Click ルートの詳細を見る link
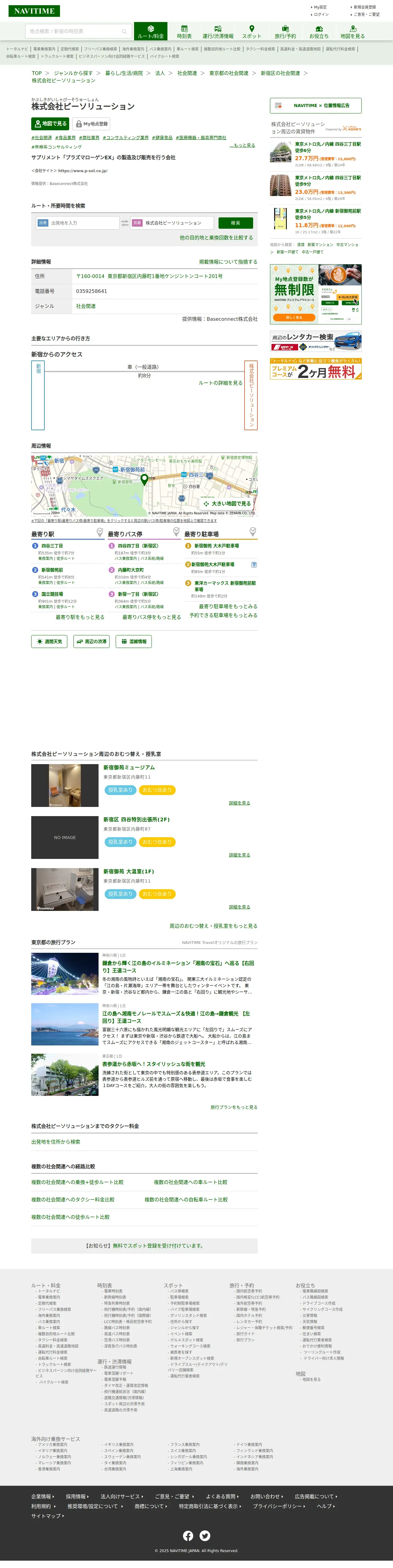The height and width of the screenshot is (1568, 393). (220, 383)
